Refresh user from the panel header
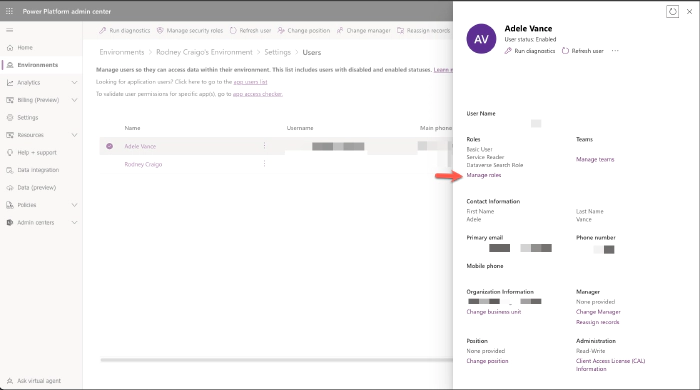Screen dimensions: 700x390 583,51
